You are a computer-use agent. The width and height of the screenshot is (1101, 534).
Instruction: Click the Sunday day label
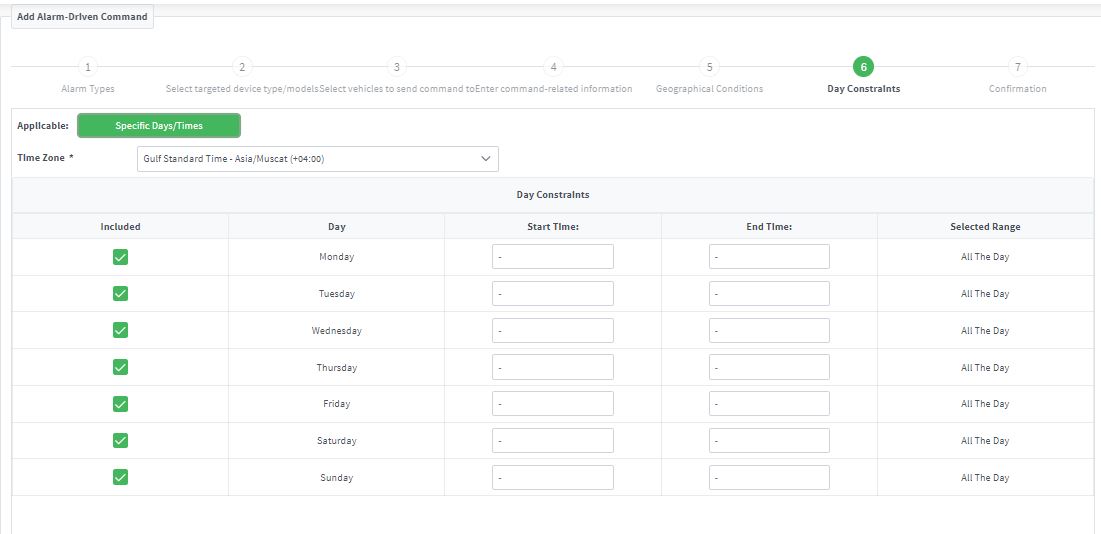tap(336, 477)
